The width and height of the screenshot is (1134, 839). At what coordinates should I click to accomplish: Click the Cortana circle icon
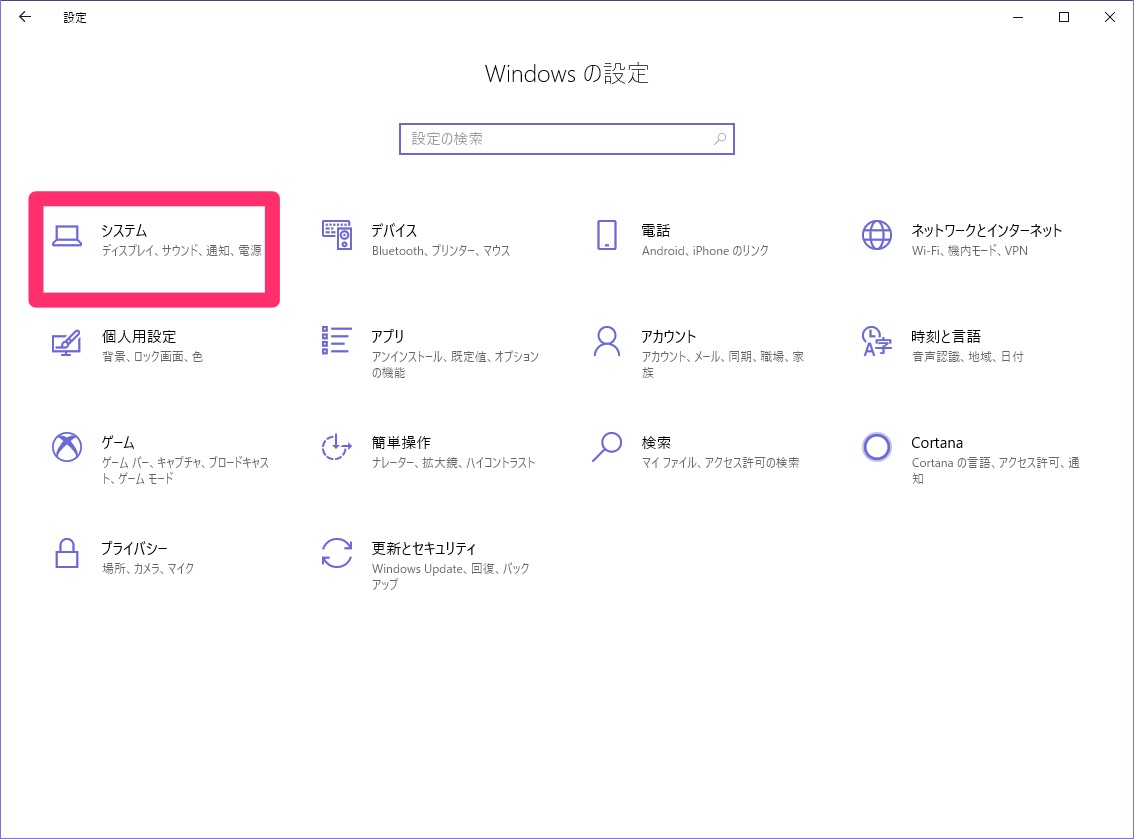pos(877,447)
